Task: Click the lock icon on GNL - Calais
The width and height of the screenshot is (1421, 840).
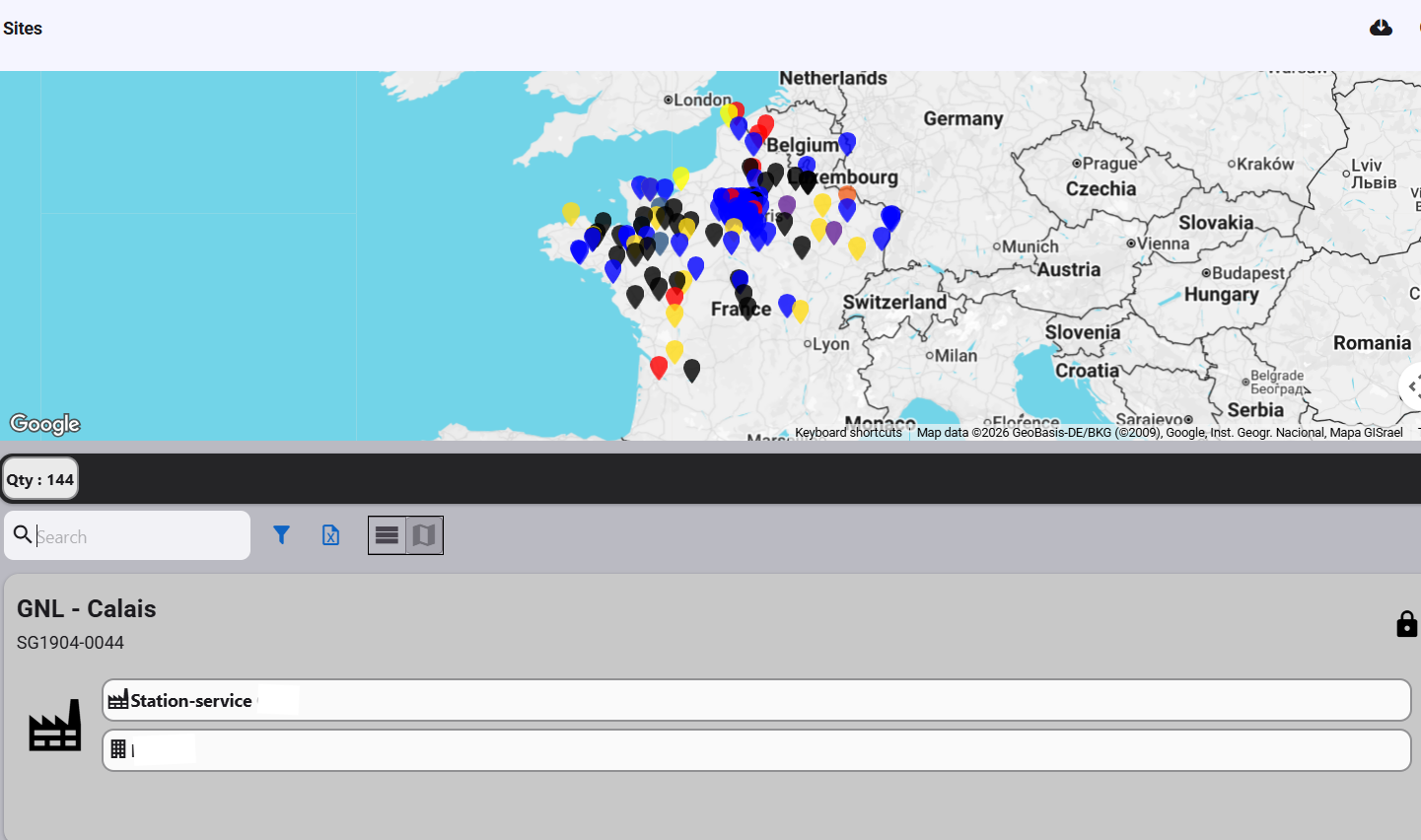Action: click(x=1406, y=624)
